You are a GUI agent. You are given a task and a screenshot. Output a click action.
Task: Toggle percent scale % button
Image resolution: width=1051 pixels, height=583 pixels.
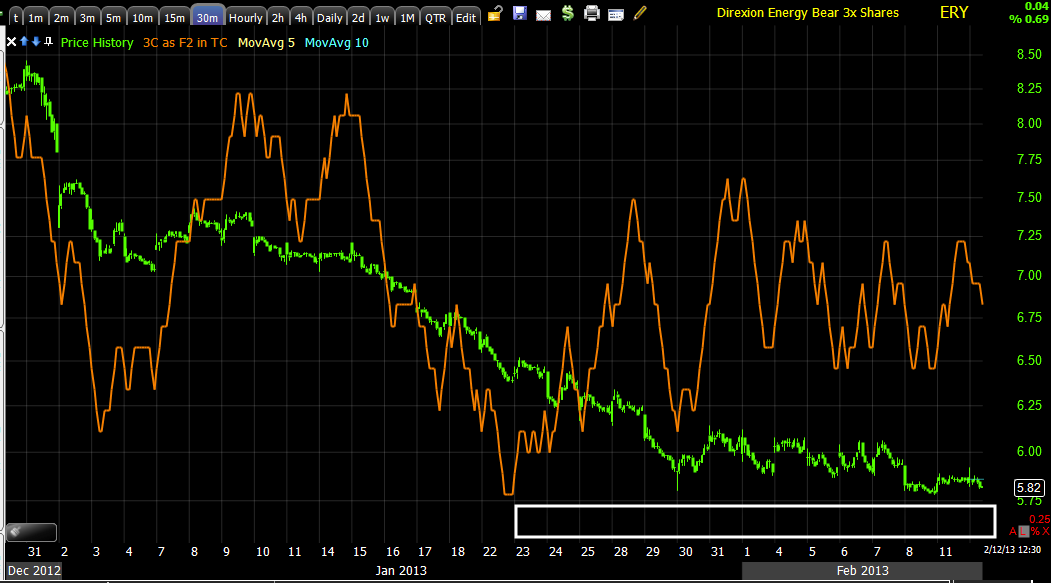point(1035,531)
